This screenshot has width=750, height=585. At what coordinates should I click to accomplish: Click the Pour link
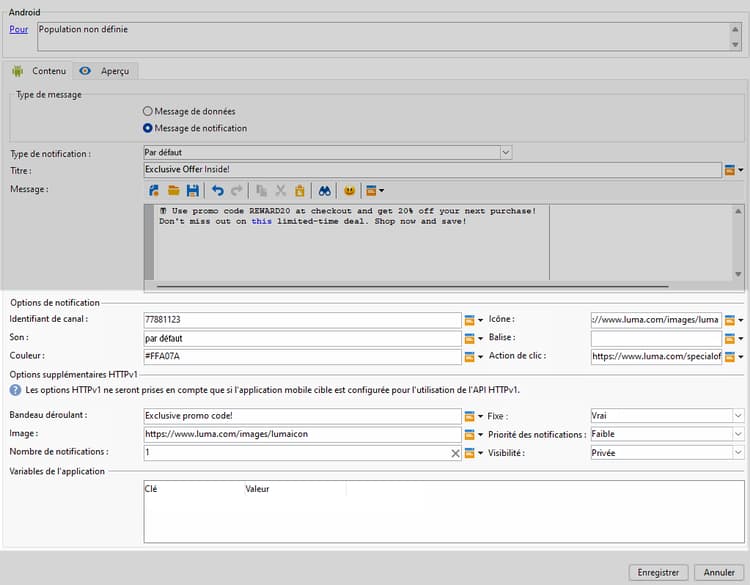point(19,29)
